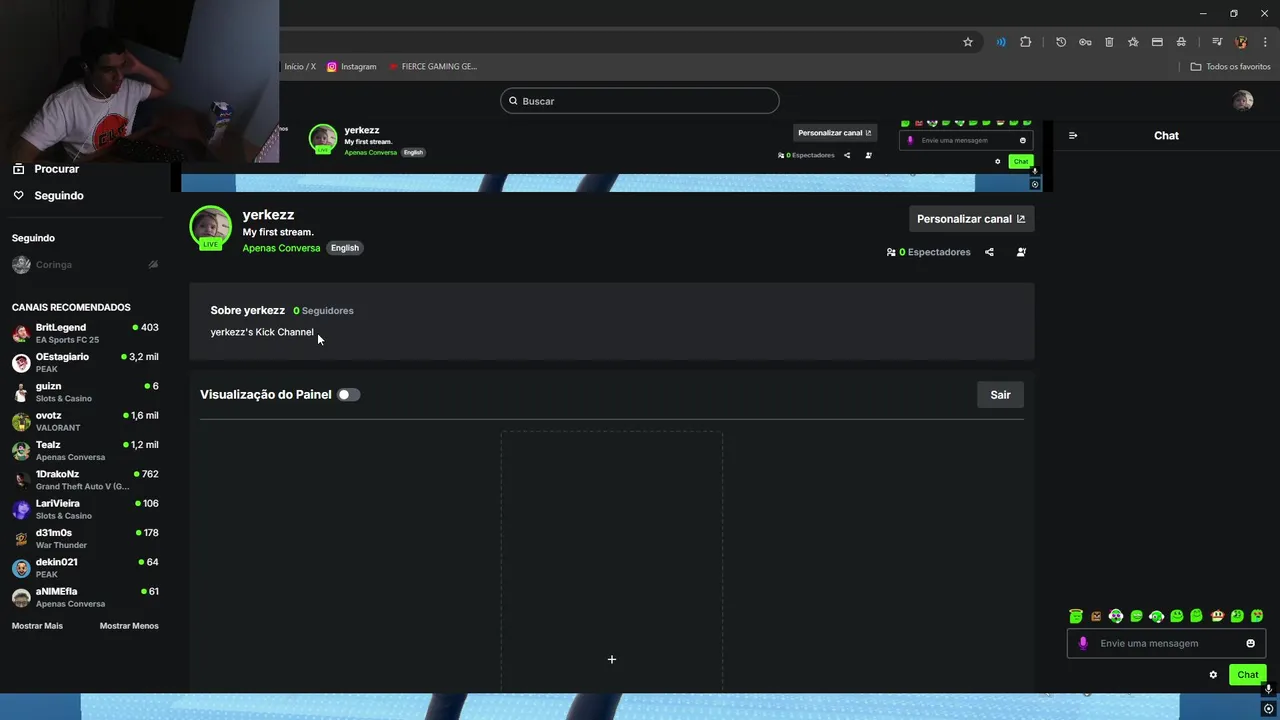Viewport: 1280px width, 720px height.
Task: Send message with green Chat button
Action: pyautogui.click(x=1248, y=675)
